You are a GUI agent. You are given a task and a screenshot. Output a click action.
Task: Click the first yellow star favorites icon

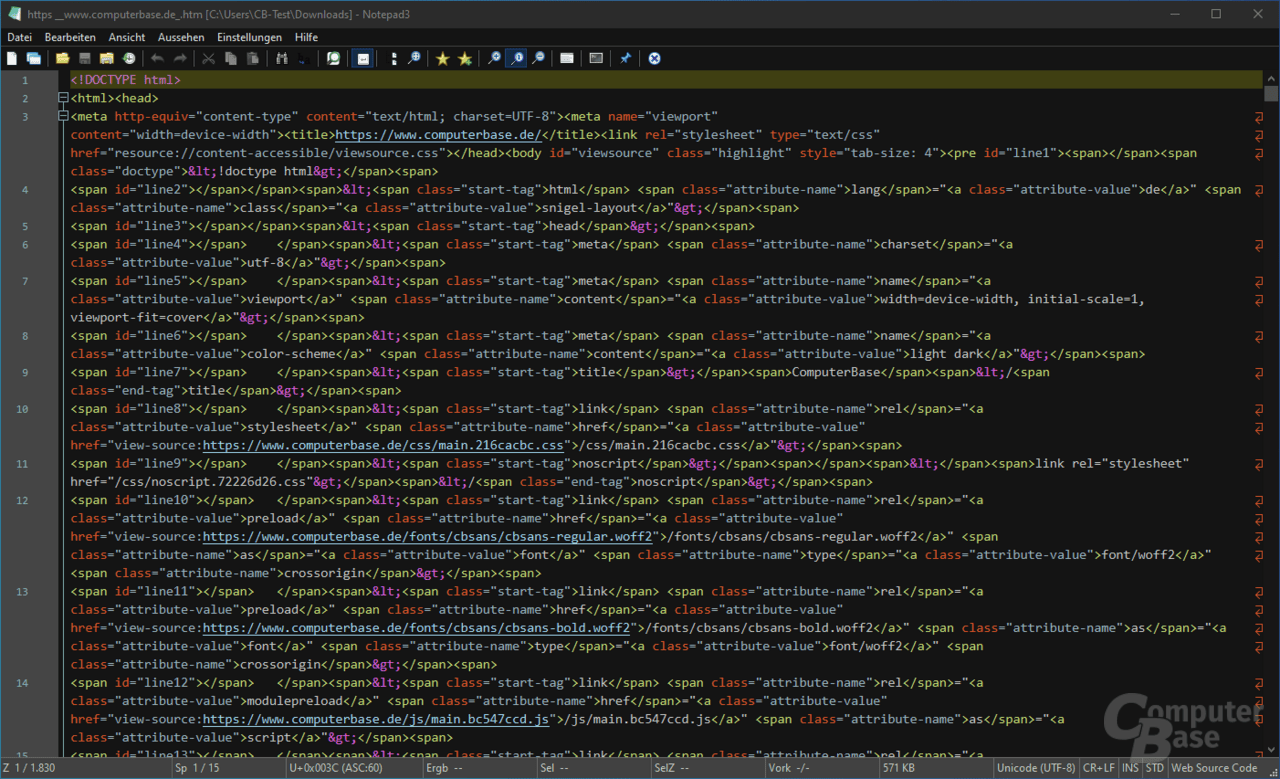(x=442, y=59)
